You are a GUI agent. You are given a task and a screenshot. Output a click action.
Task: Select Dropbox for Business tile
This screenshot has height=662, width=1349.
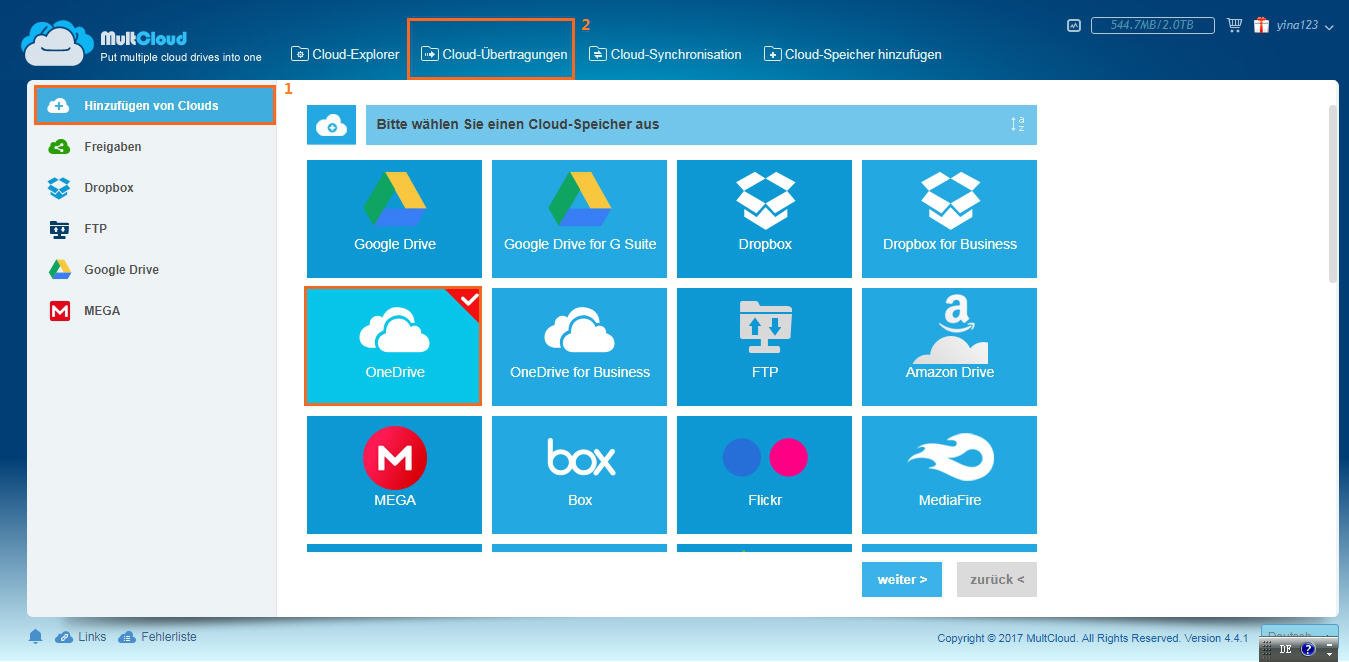point(949,219)
